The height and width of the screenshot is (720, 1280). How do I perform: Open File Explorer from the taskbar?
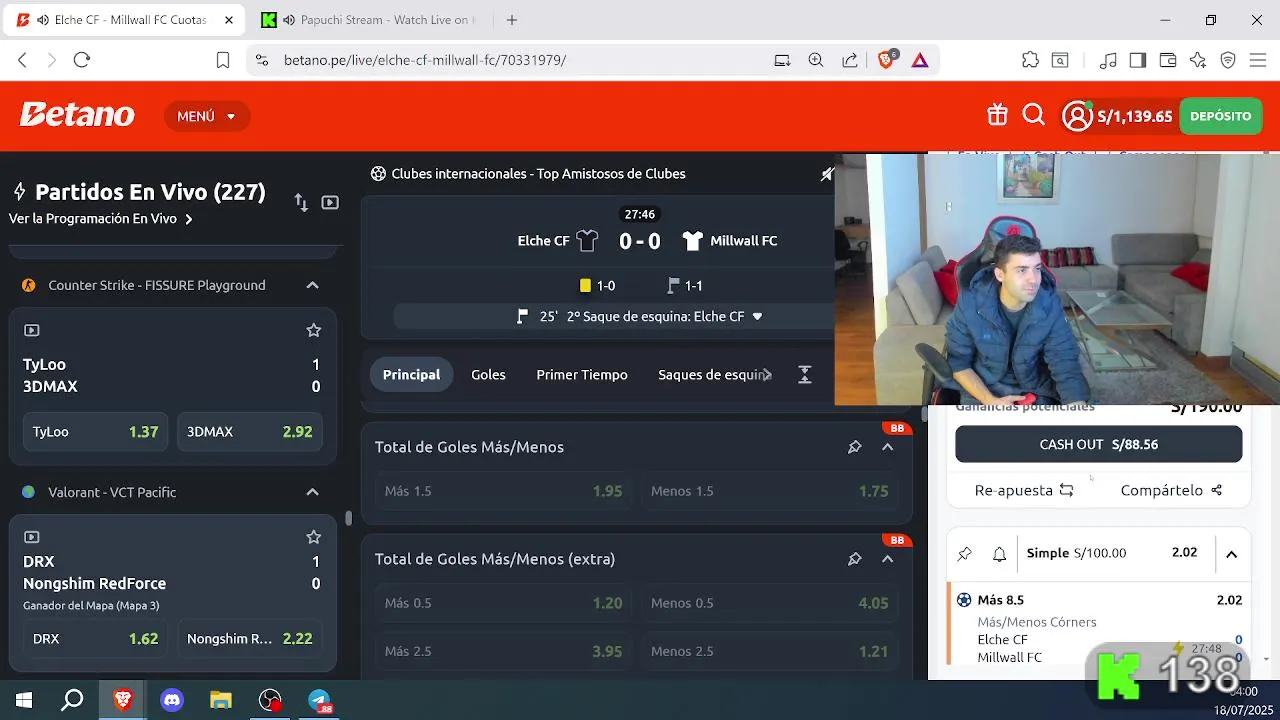point(221,700)
